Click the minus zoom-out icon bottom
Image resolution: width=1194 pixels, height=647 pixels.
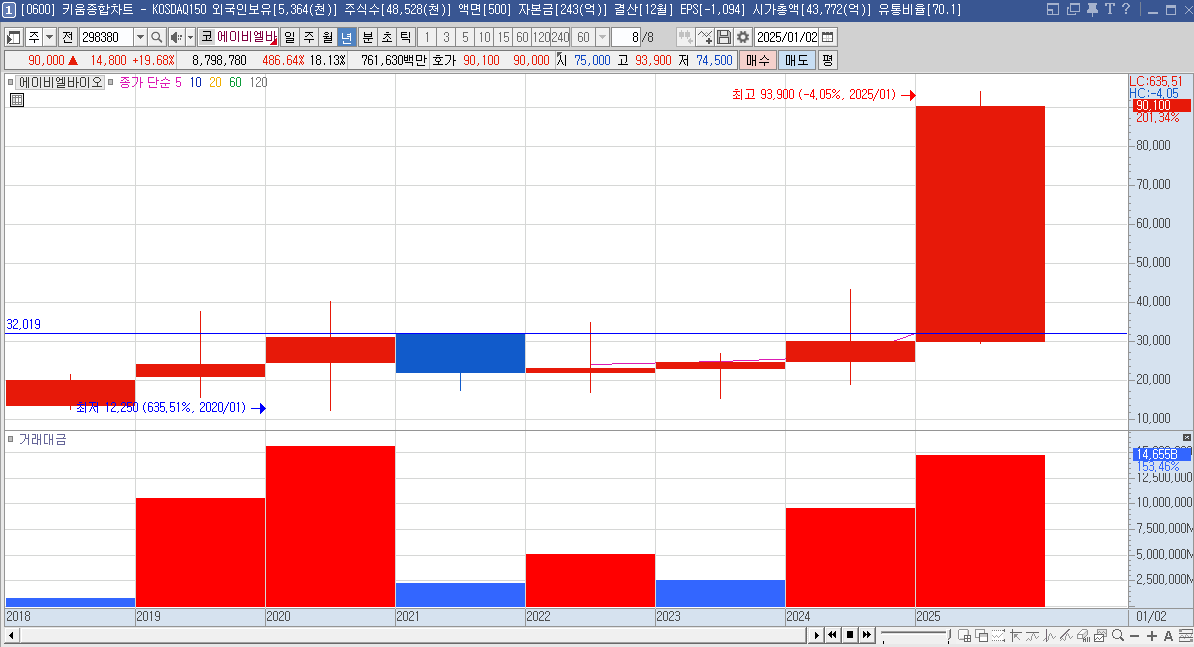pyautogui.click(x=1135, y=636)
